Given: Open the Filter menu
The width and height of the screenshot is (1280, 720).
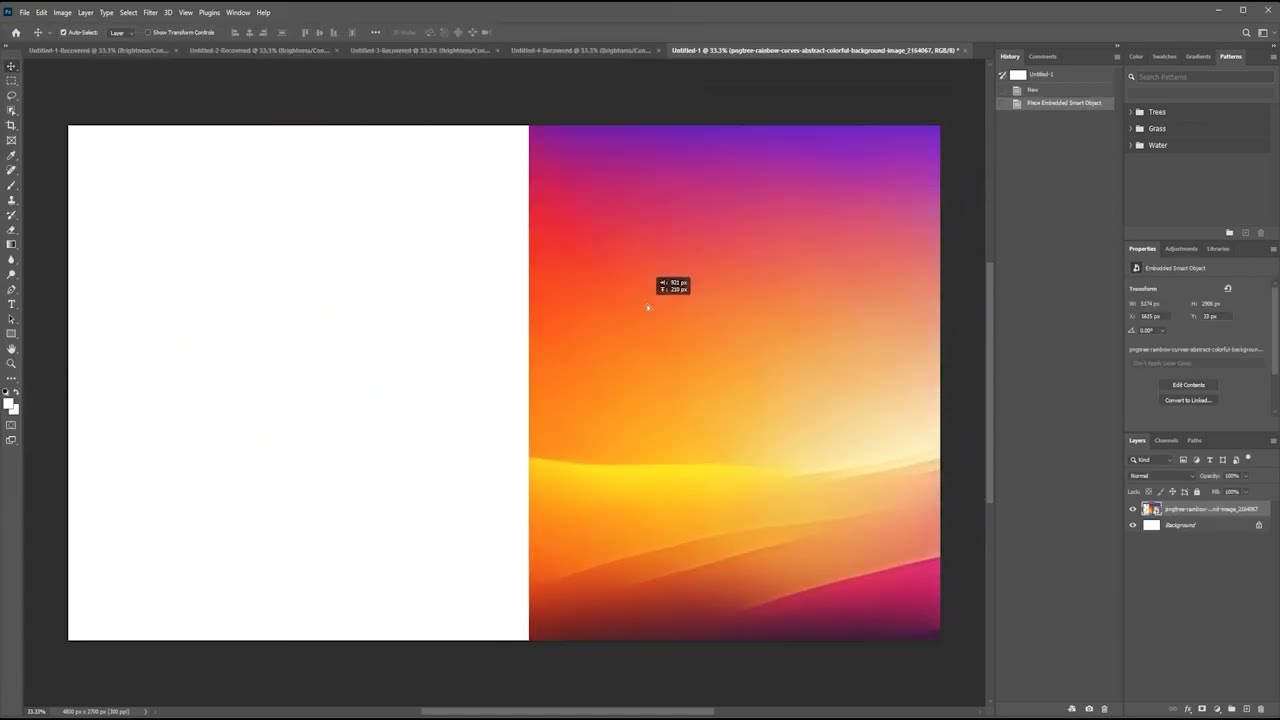Looking at the screenshot, I should [x=150, y=13].
